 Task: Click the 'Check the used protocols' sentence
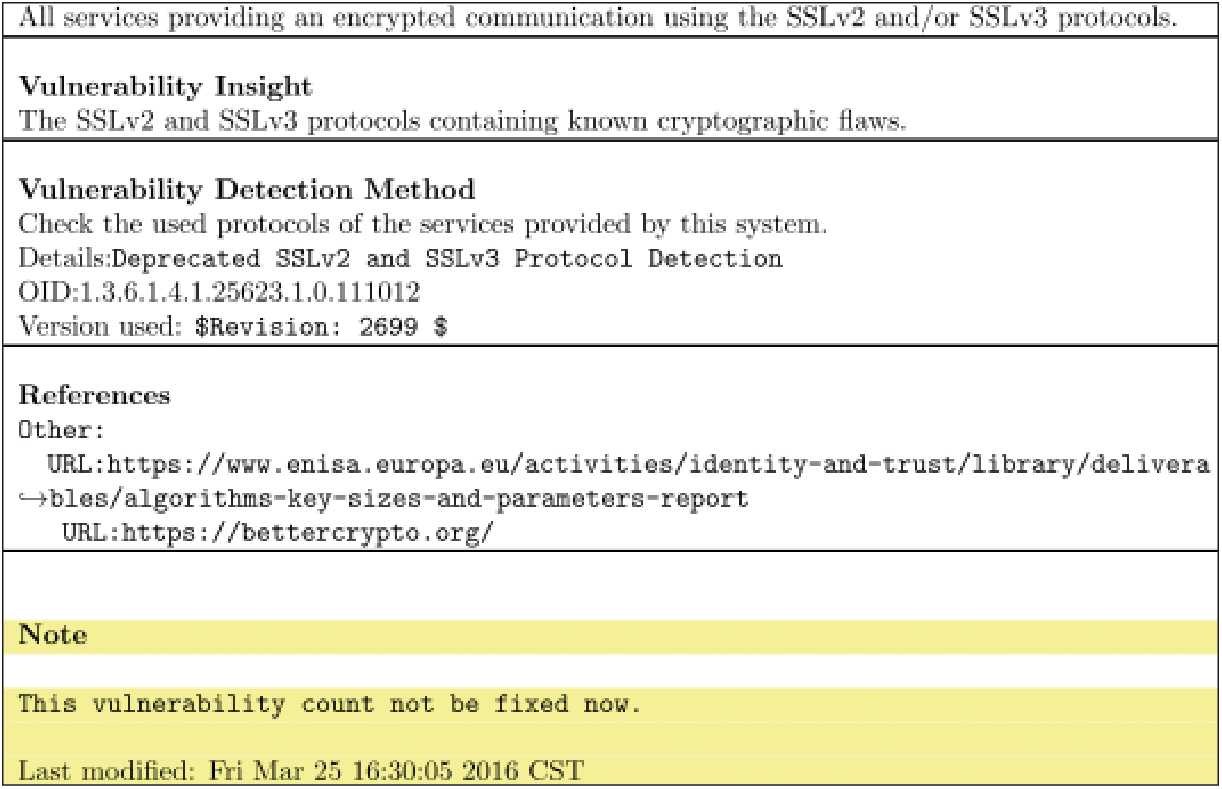click(423, 224)
